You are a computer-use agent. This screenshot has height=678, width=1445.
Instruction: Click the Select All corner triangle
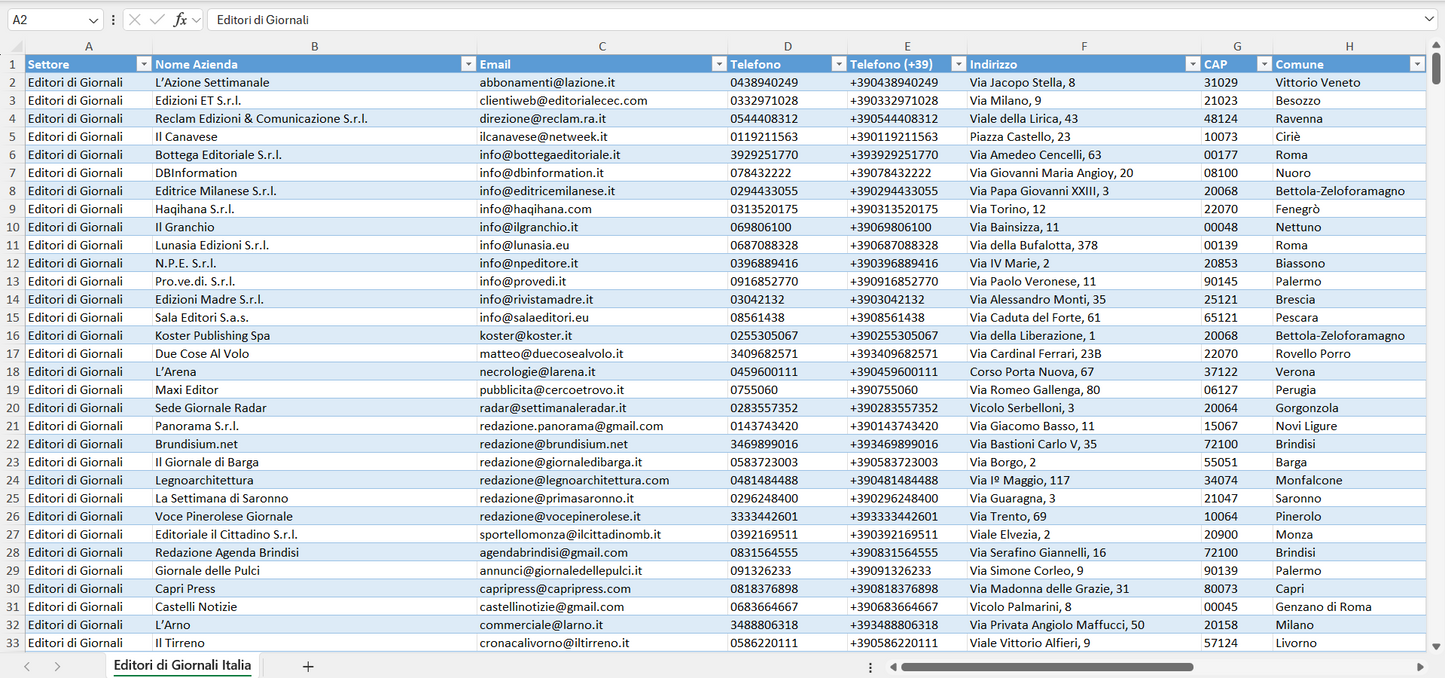(14, 46)
